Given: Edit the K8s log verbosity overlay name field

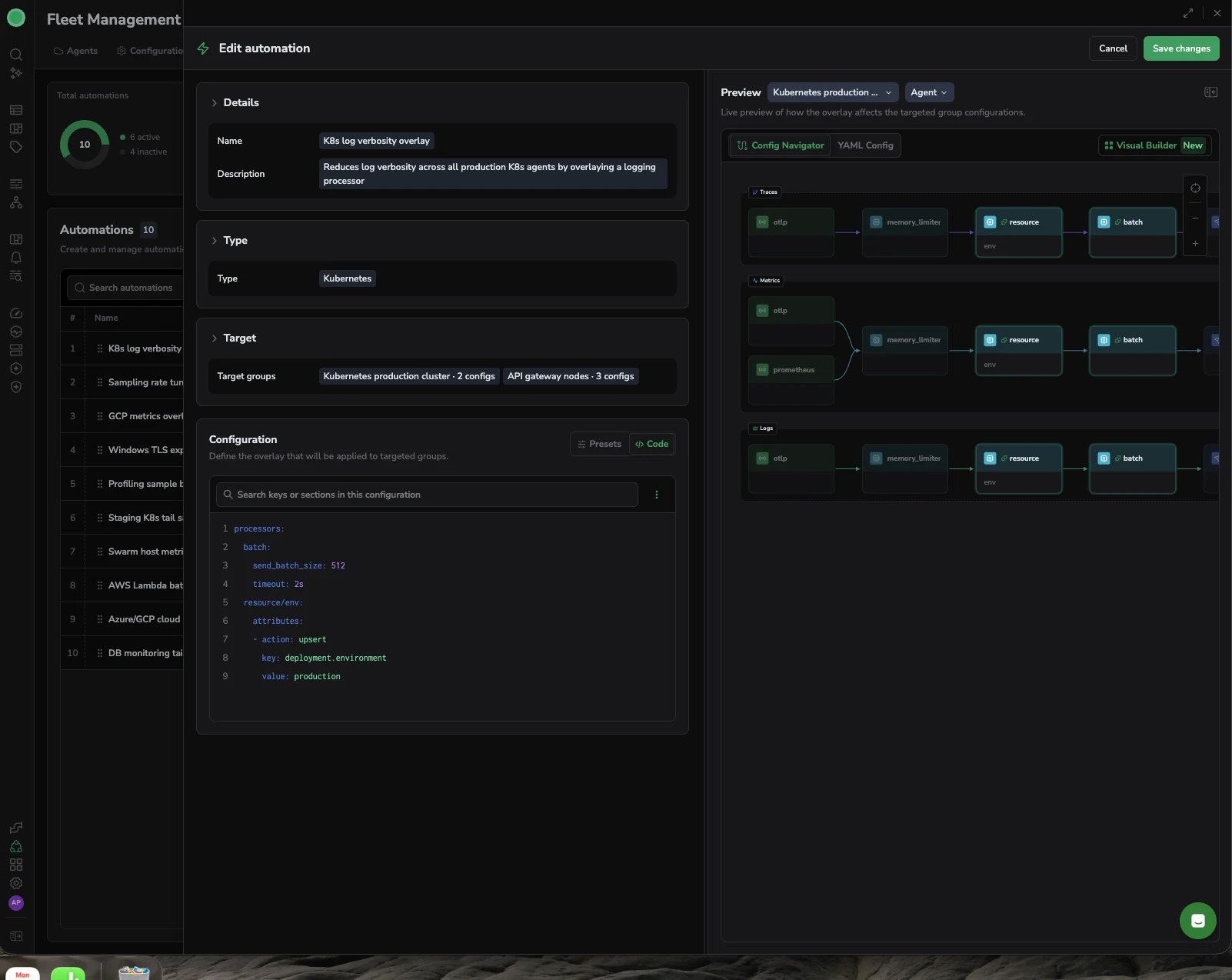Looking at the screenshot, I should pyautogui.click(x=377, y=141).
